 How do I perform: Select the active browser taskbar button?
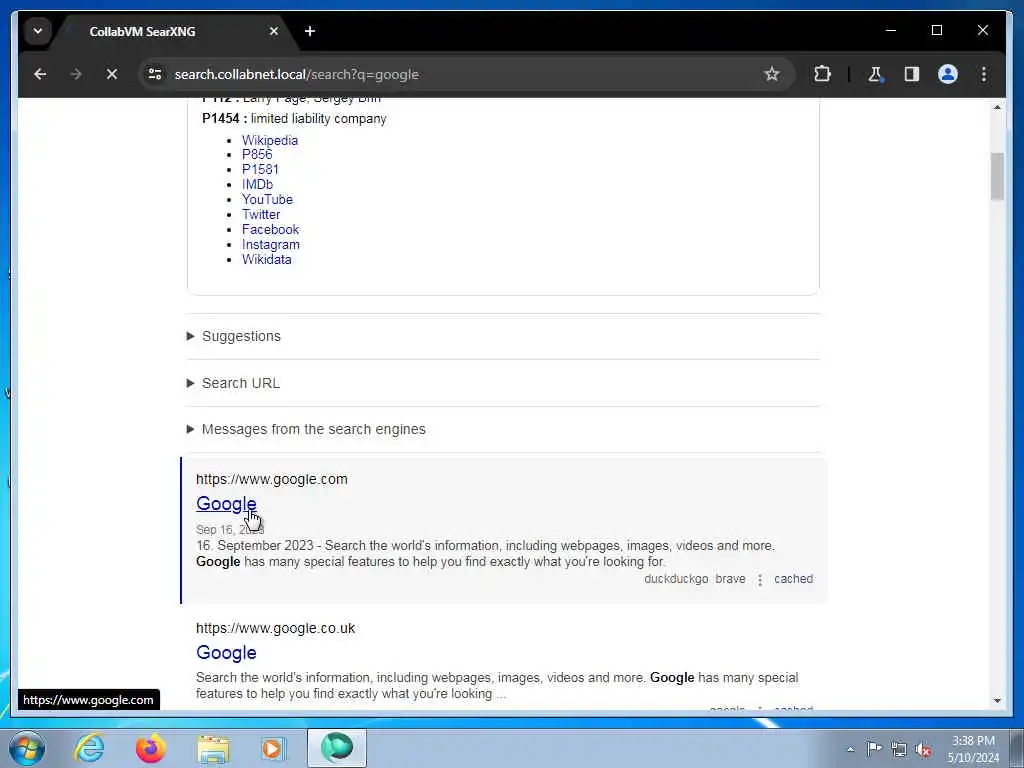337,748
